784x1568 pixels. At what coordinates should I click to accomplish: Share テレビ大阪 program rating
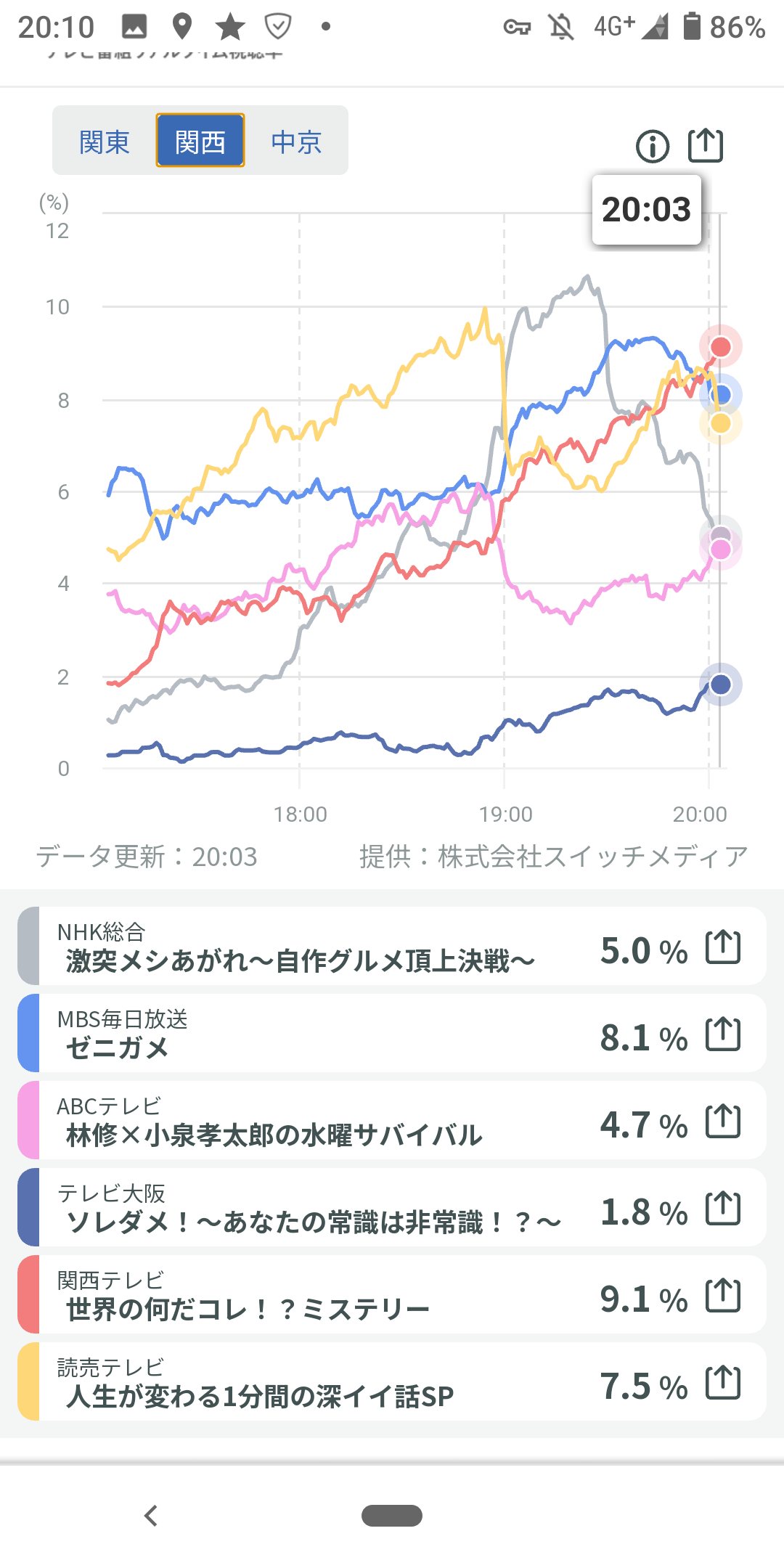pos(723,1209)
